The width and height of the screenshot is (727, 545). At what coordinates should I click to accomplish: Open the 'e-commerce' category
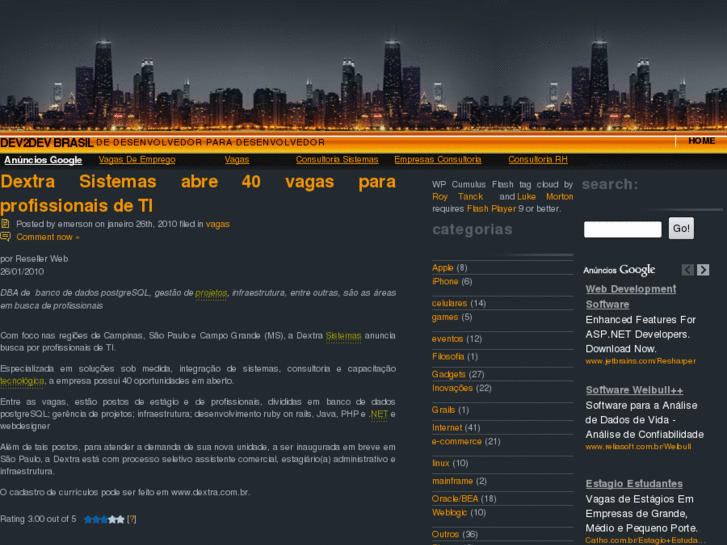tap(457, 442)
